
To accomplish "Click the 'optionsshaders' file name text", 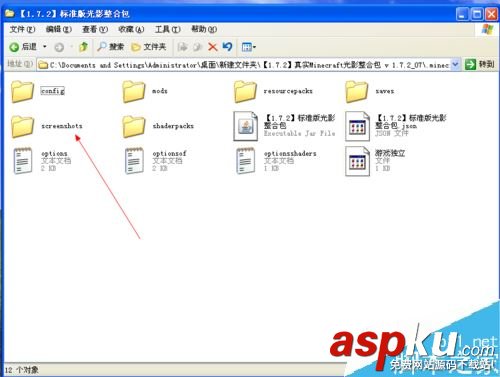I will point(290,153).
